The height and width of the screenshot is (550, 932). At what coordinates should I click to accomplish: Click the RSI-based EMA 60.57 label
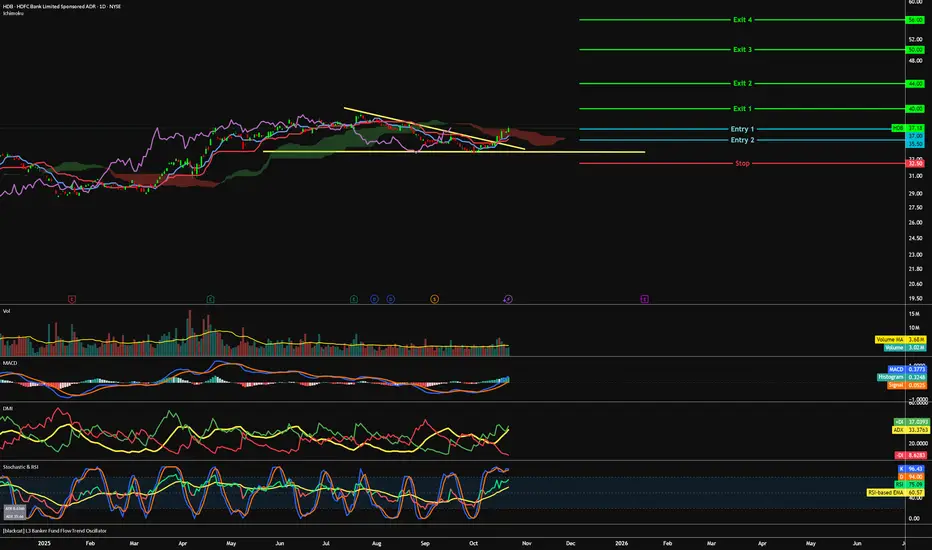coord(896,492)
